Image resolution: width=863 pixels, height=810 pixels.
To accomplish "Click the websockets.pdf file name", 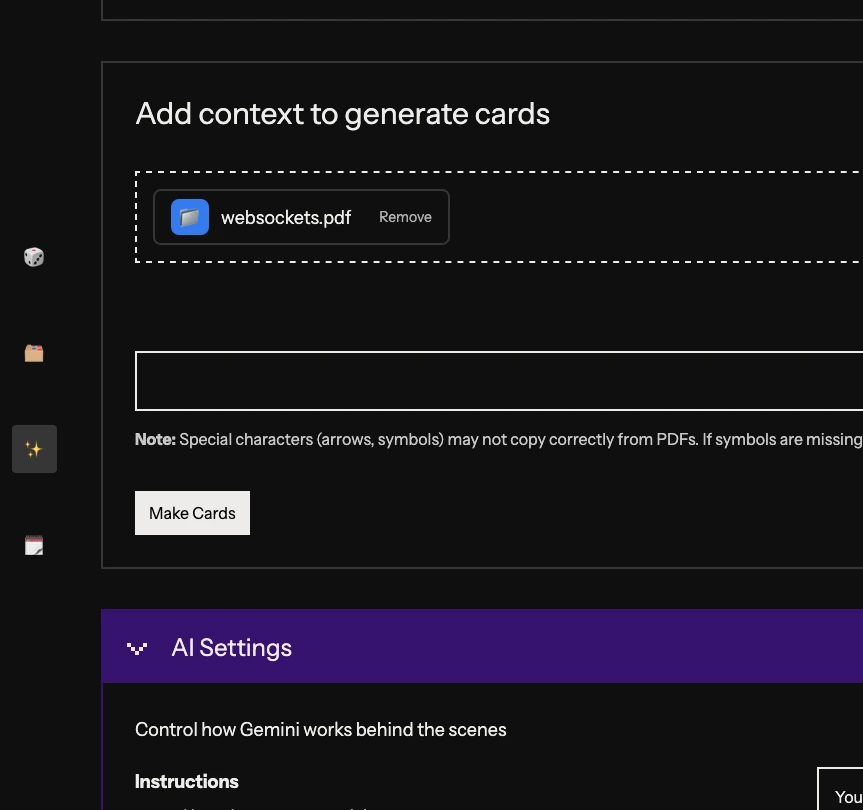I will click(x=285, y=217).
